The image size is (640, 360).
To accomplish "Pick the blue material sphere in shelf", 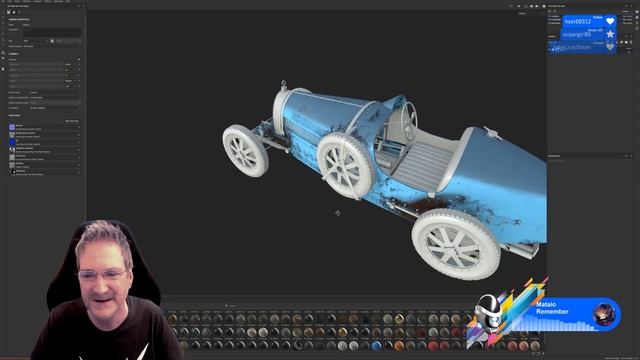I will coord(376,346).
